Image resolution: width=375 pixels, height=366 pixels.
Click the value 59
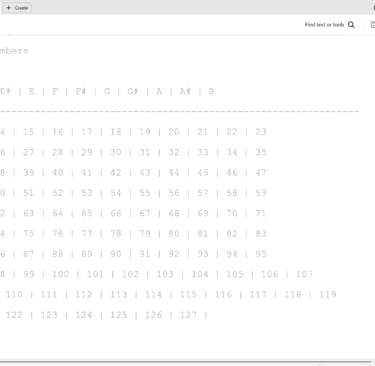[x=261, y=193]
